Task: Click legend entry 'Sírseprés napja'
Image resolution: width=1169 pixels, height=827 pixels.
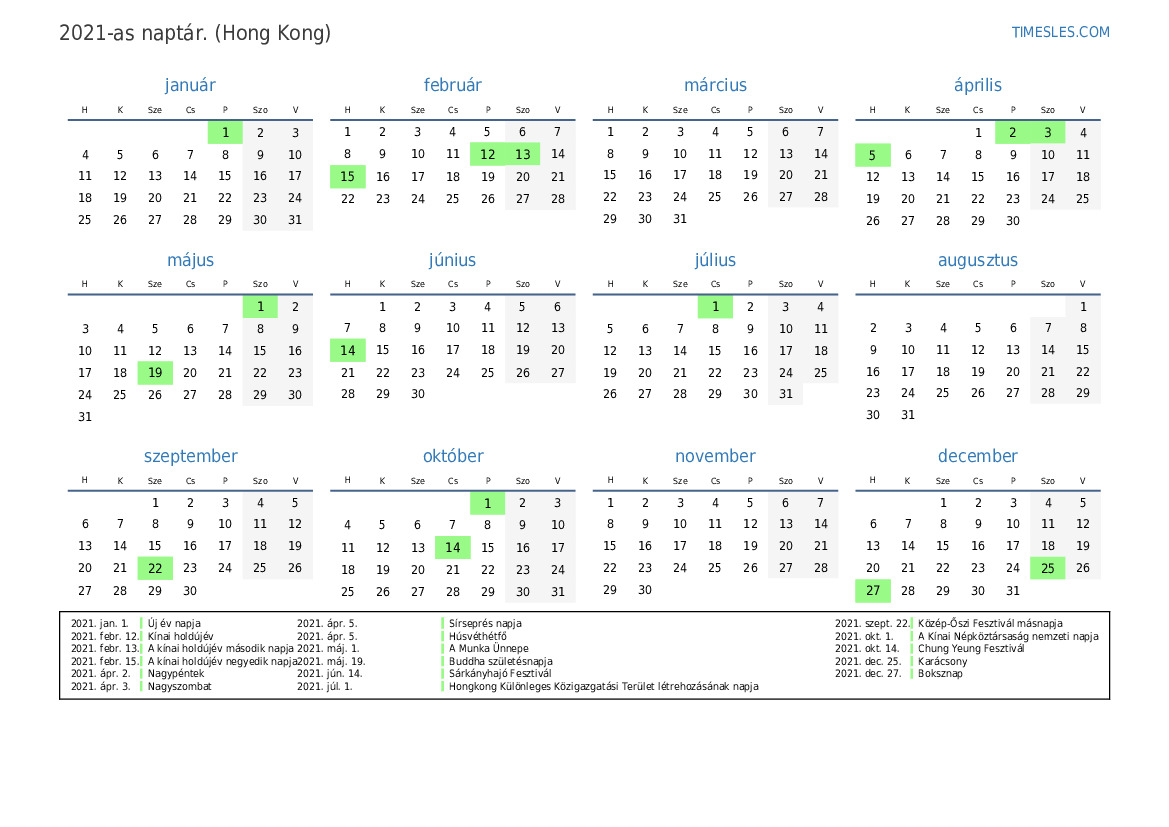Action: [485, 623]
